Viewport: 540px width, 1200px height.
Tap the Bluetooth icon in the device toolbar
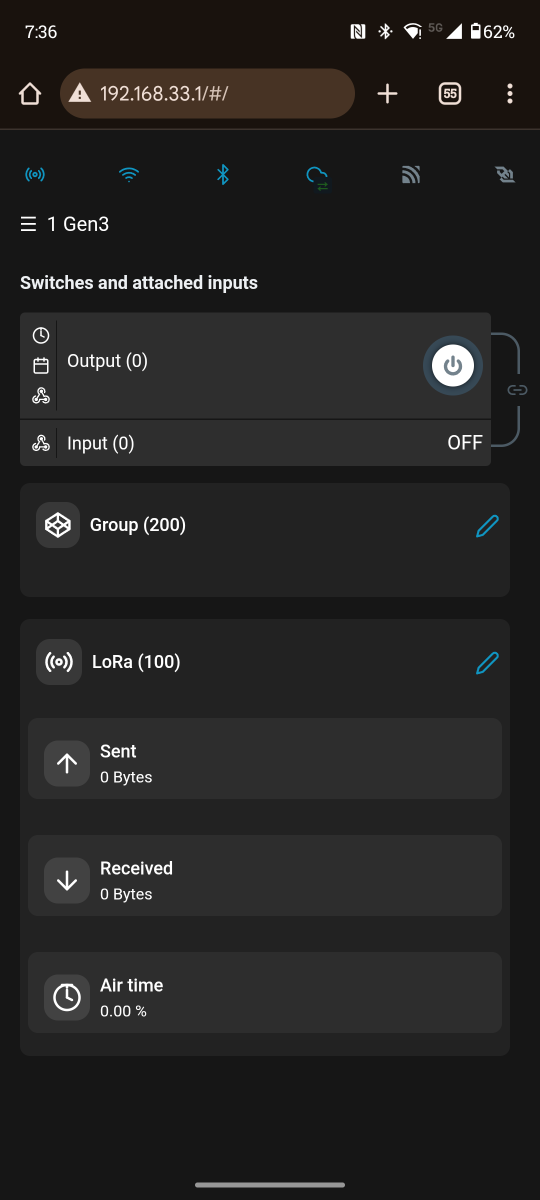(x=223, y=175)
